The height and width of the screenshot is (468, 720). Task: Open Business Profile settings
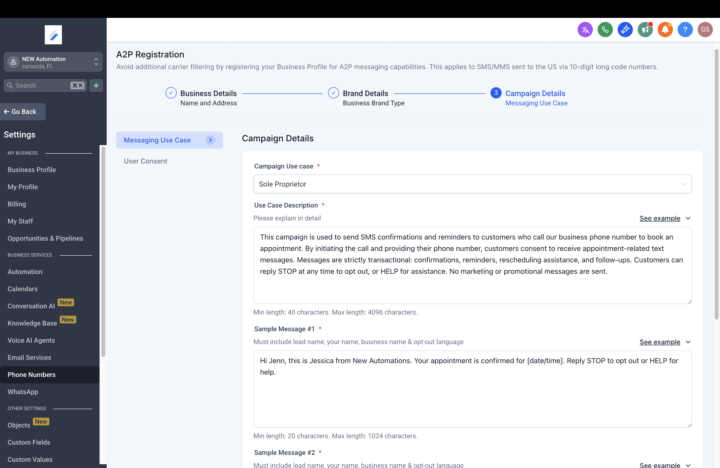[32, 170]
